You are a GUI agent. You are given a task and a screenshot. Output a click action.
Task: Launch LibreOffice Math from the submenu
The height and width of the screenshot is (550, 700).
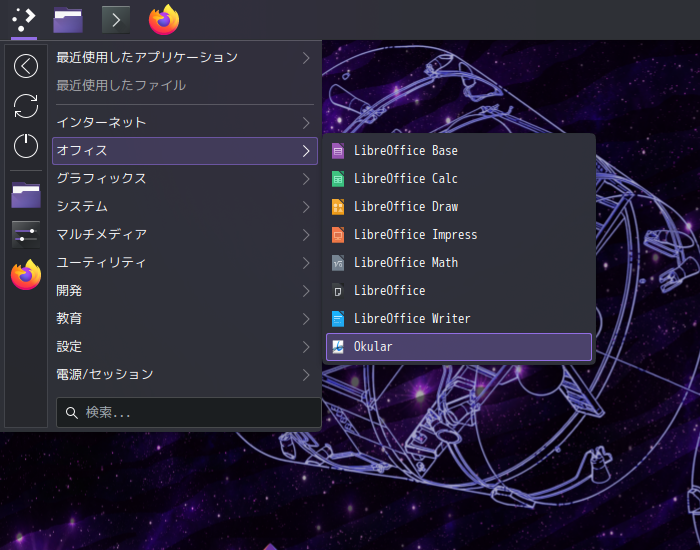[x=459, y=263]
